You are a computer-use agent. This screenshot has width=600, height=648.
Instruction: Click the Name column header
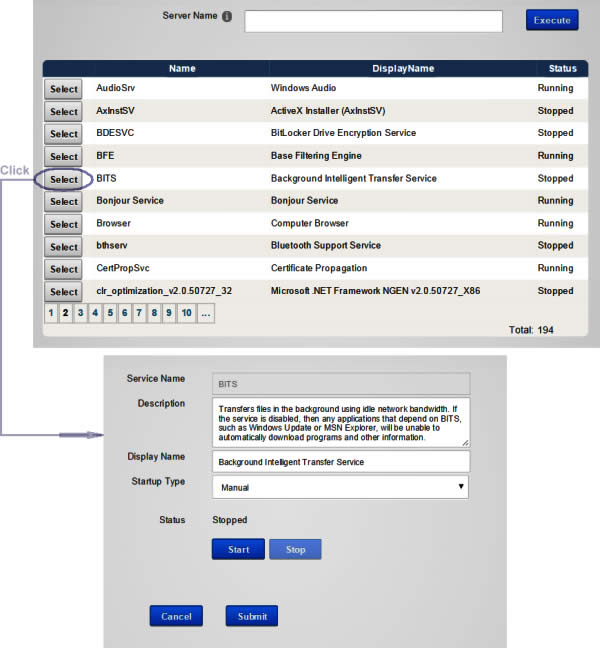tap(182, 69)
